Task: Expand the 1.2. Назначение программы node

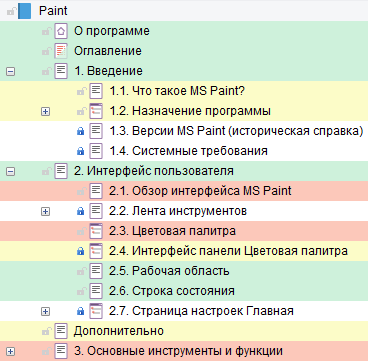Action: pyautogui.click(x=45, y=111)
